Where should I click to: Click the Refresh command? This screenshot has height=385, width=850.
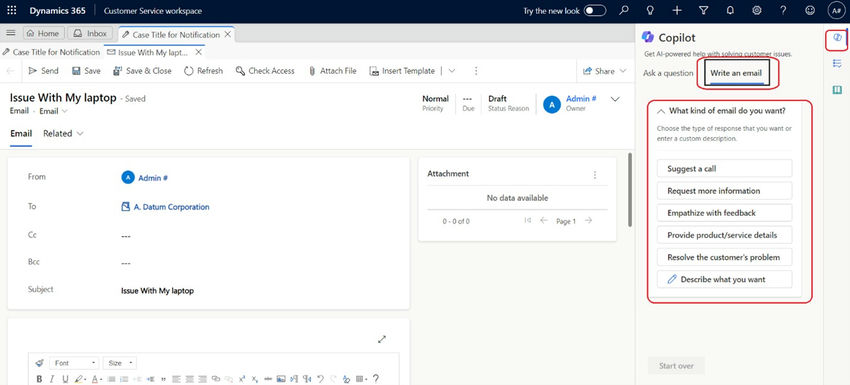pos(203,71)
